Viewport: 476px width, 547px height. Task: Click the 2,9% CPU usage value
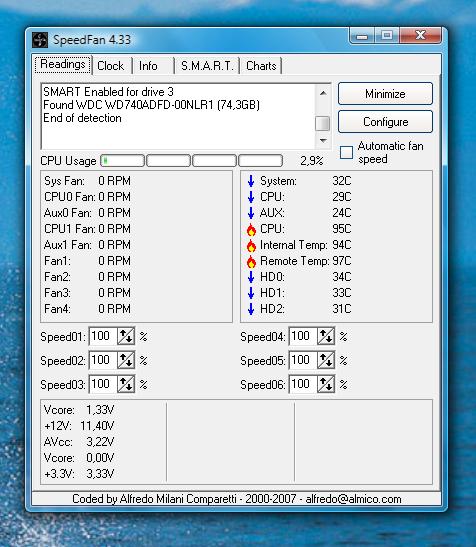click(312, 161)
